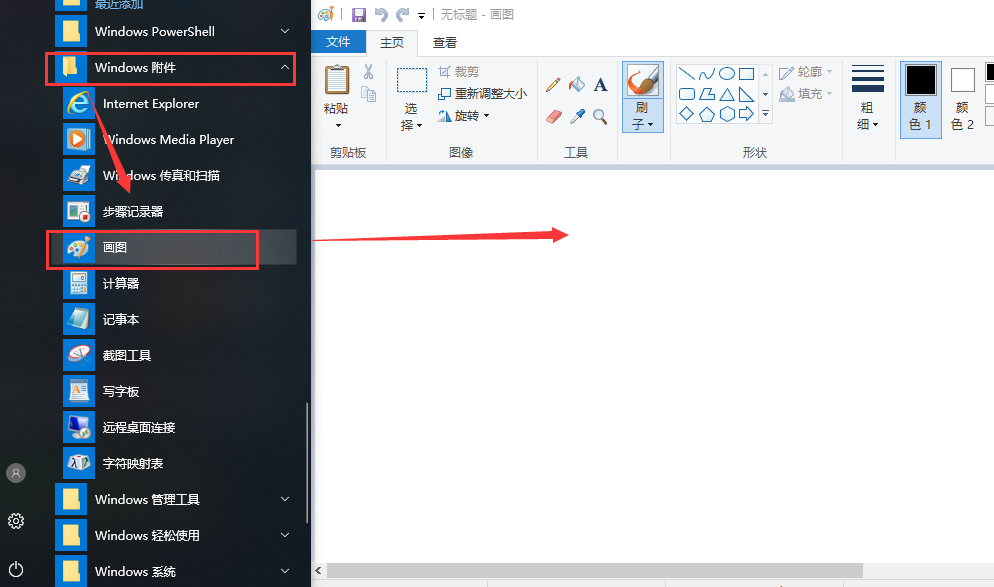Expand the 旋转 rotate dropdown
The height and width of the screenshot is (587, 994).
pos(465,116)
